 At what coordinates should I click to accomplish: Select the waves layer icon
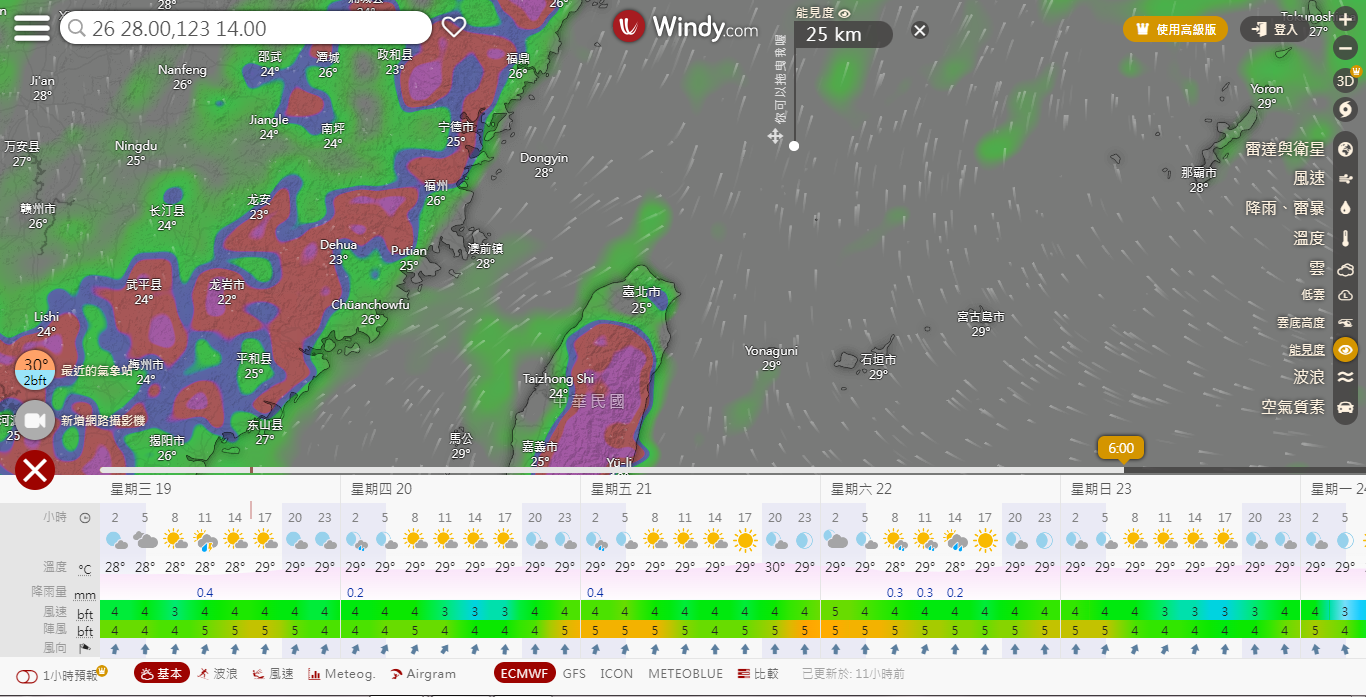(x=1346, y=377)
